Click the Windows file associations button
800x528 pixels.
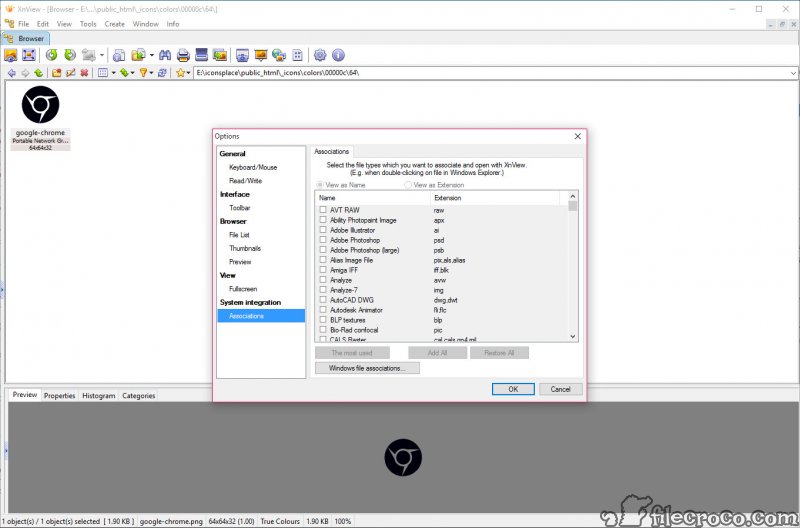pos(367,368)
